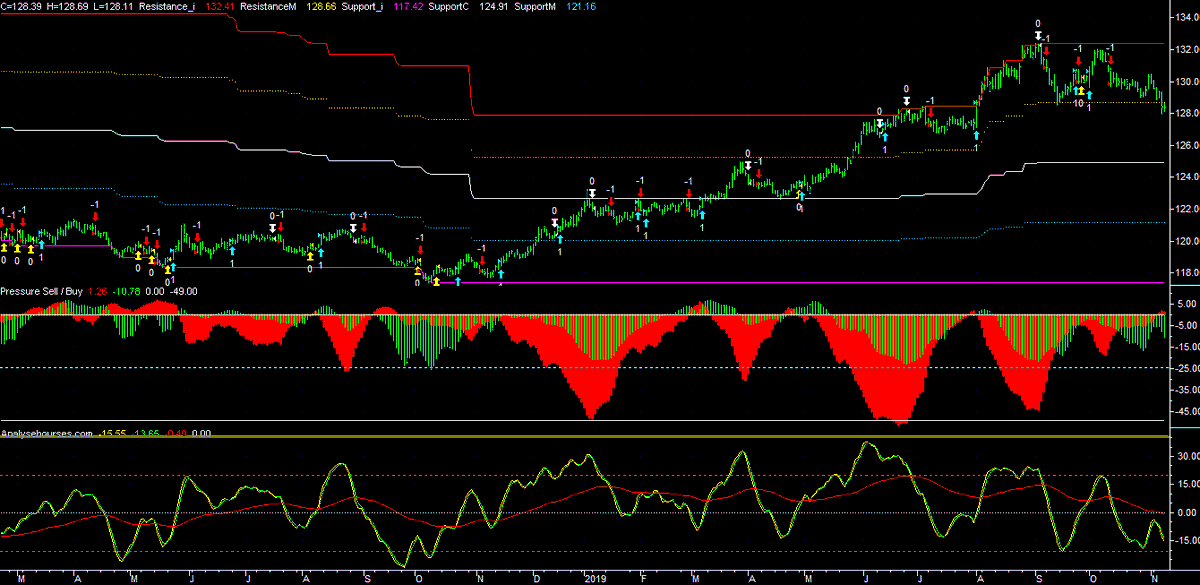
Task: Click the green oscillator value -13.65
Action: (146, 434)
